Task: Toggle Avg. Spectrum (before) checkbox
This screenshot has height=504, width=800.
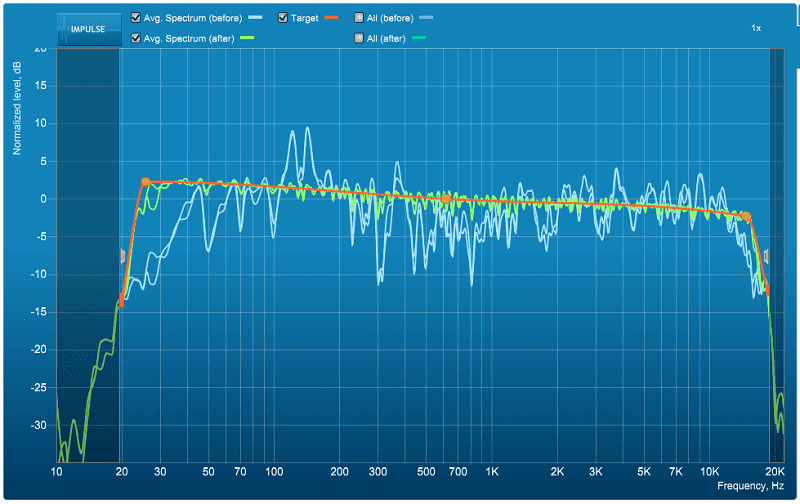Action: (x=136, y=18)
